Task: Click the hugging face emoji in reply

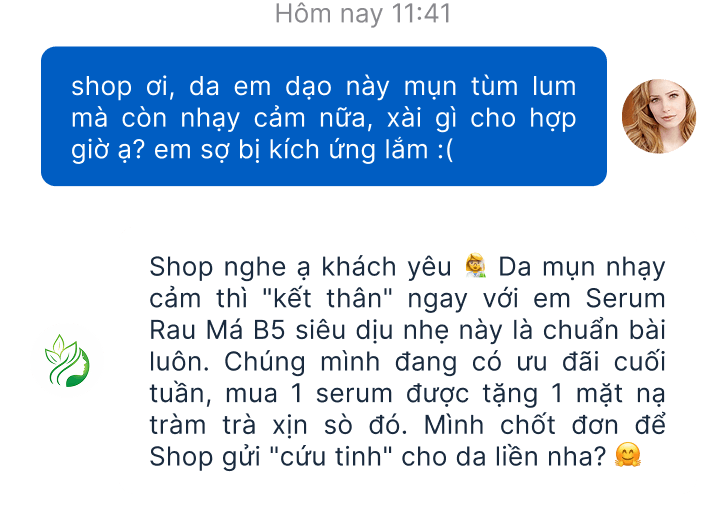Action: [628, 455]
